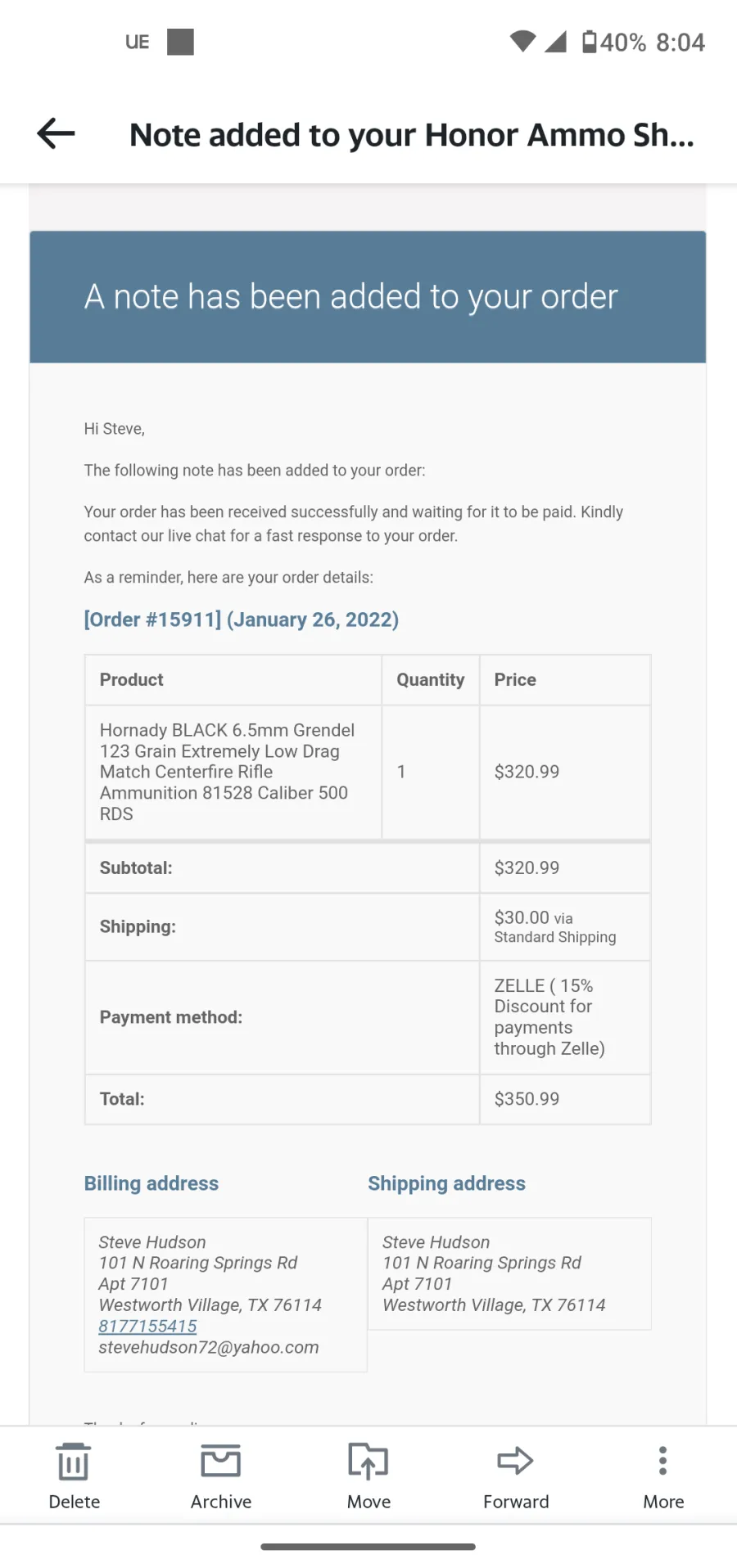Tap the stevehudson72@yahoo.com email address

coord(209,1347)
